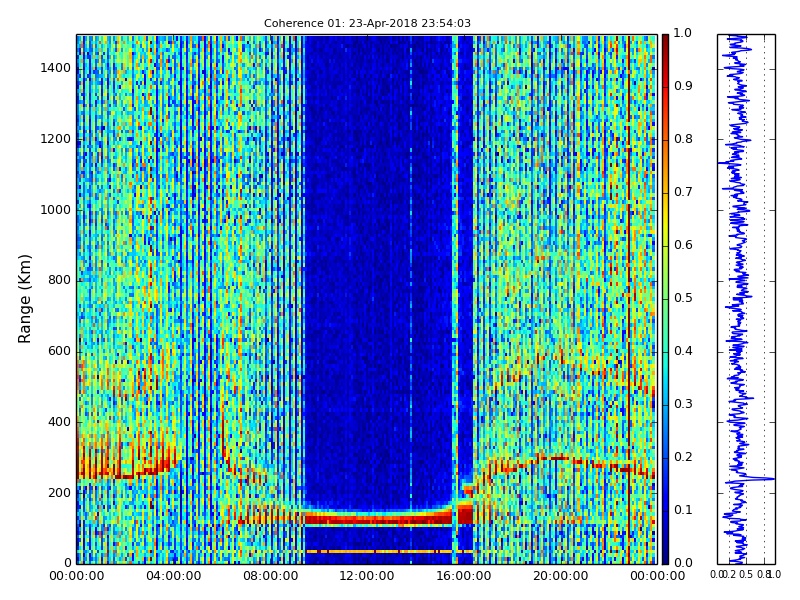Click the dark red top of the colorbar
Viewport: 800px width, 600px height.
tap(665, 43)
